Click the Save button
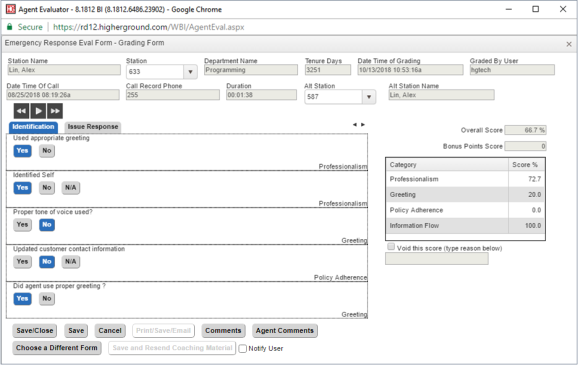This screenshot has width=578, height=365. [76, 331]
